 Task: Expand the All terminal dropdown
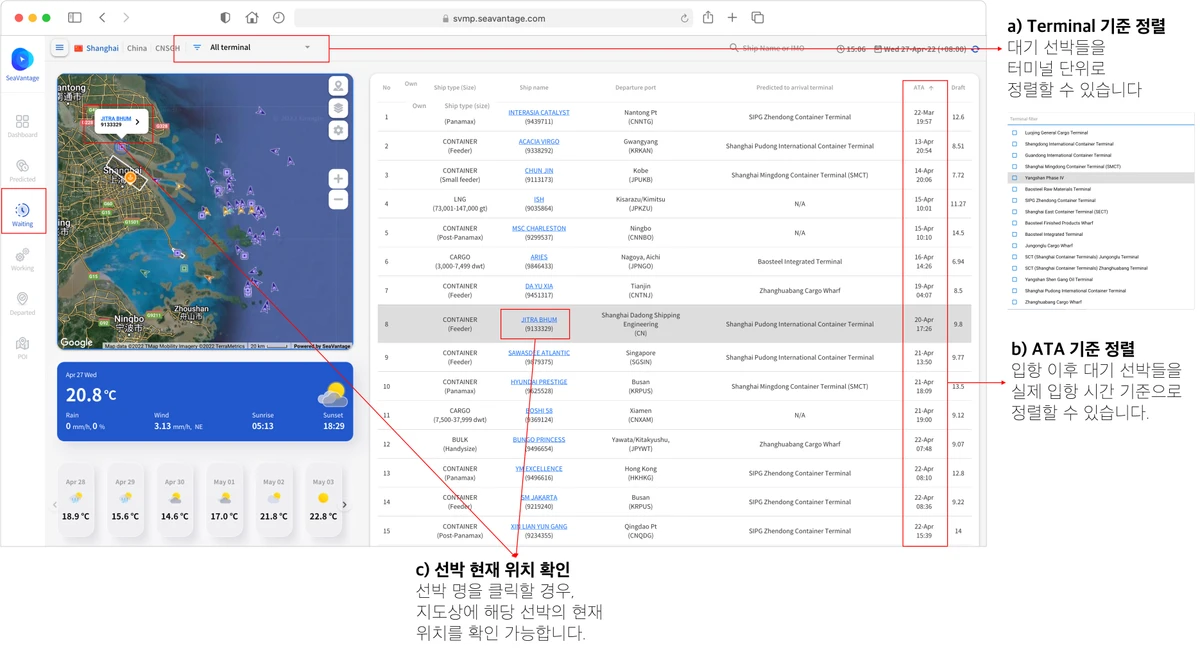coord(251,48)
